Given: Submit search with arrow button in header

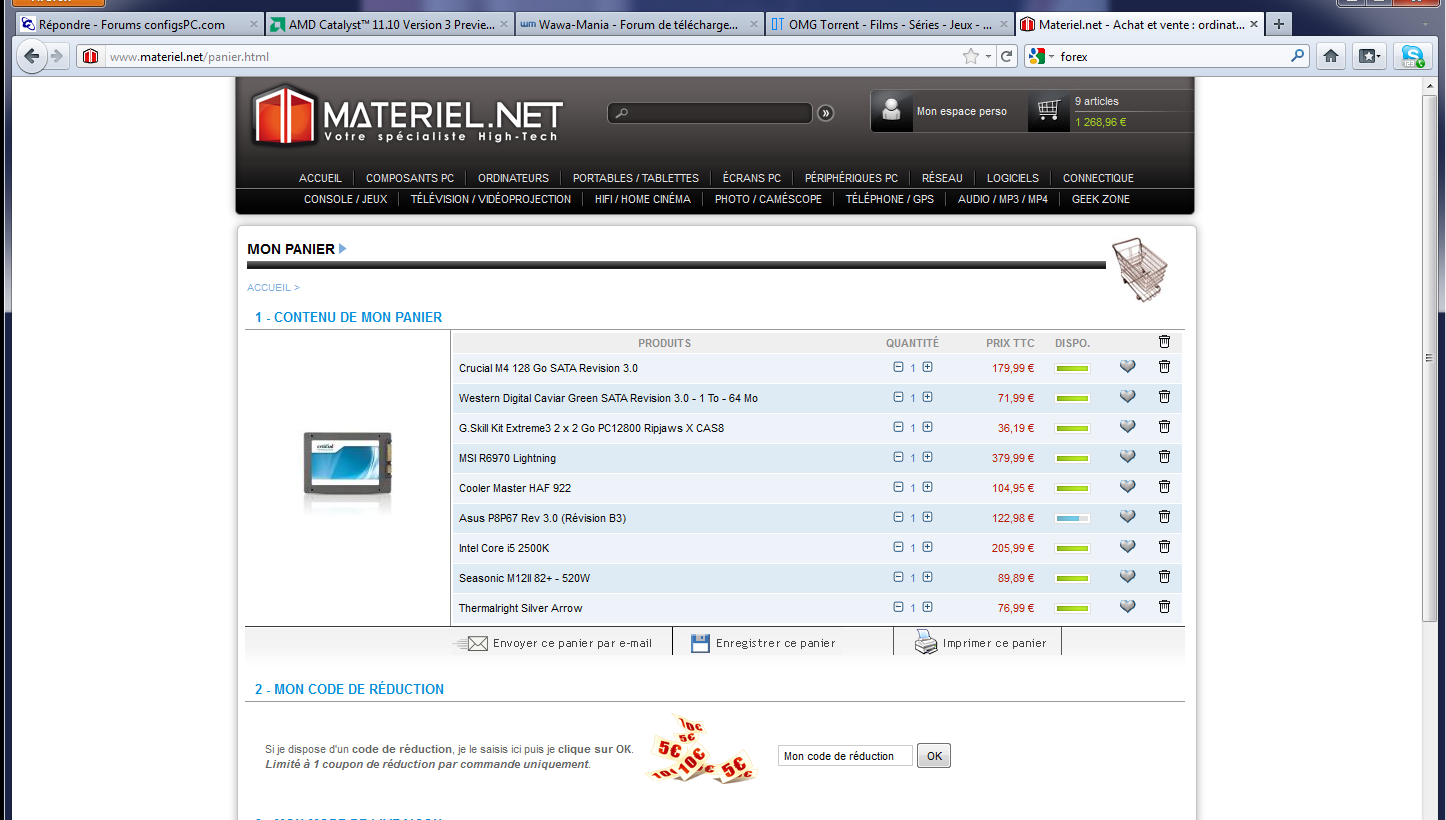Looking at the screenshot, I should tap(825, 113).
